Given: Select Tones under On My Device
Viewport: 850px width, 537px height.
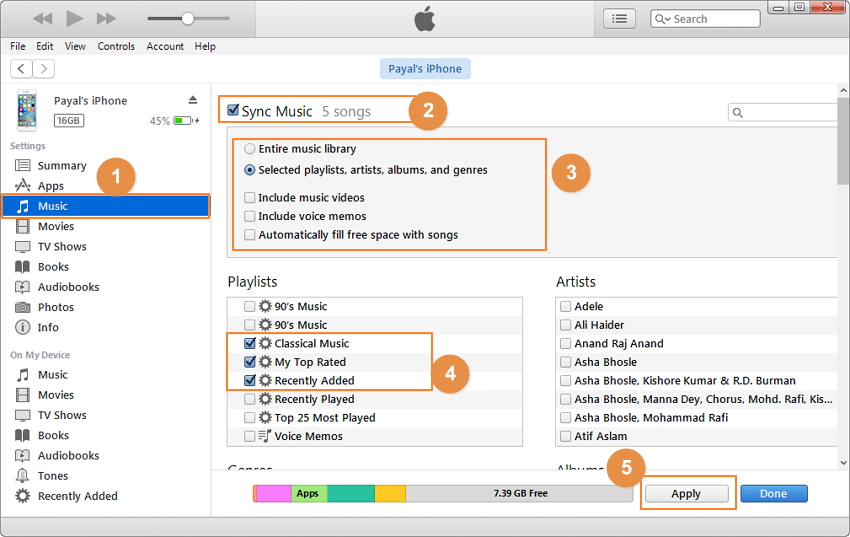Looking at the screenshot, I should [x=53, y=476].
